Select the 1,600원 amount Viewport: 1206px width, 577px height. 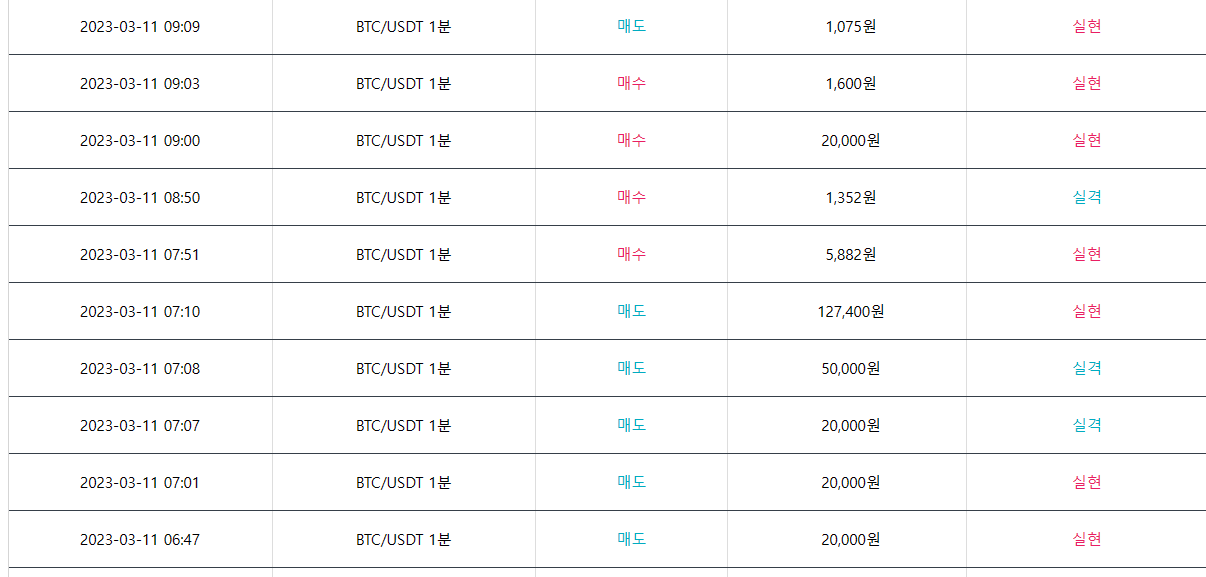tap(851, 83)
